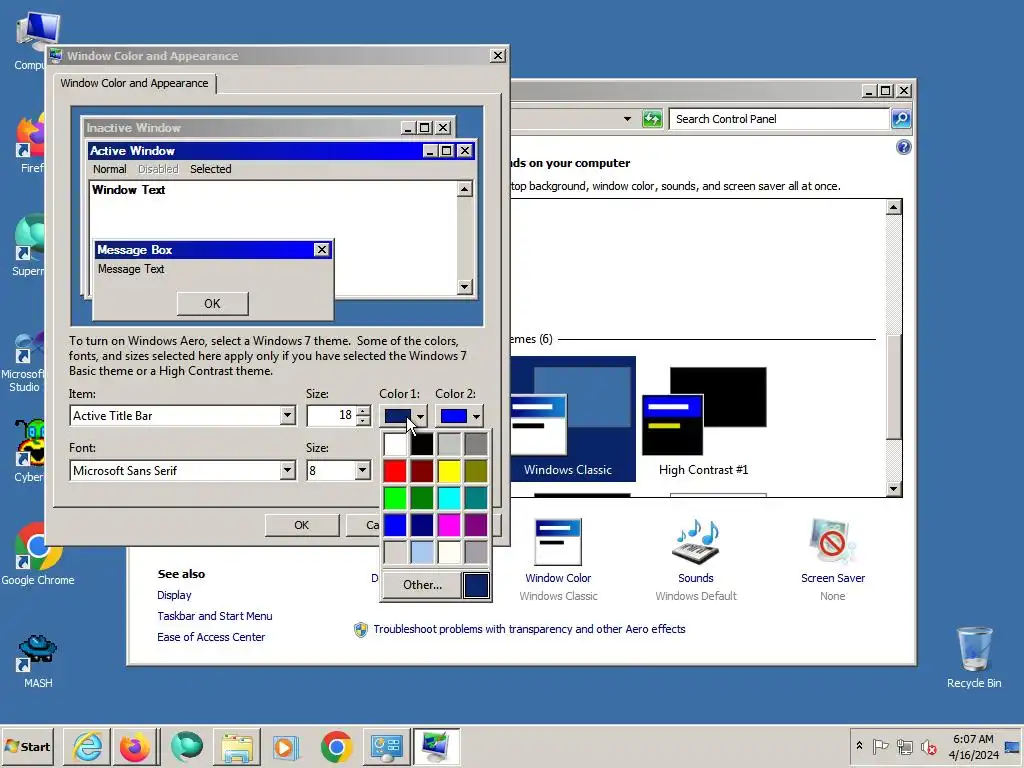Viewport: 1024px width, 768px height.
Task: Select the Windows Classic theme thumbnail
Action: (x=573, y=418)
